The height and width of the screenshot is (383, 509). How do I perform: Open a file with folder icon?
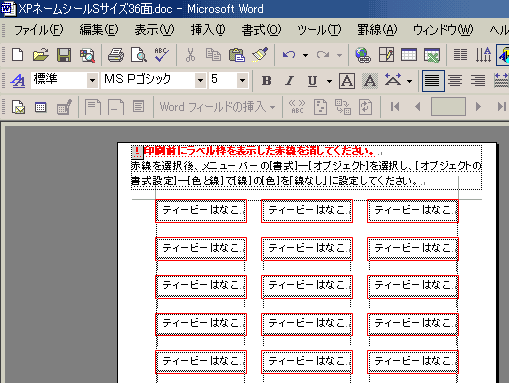pos(41,55)
